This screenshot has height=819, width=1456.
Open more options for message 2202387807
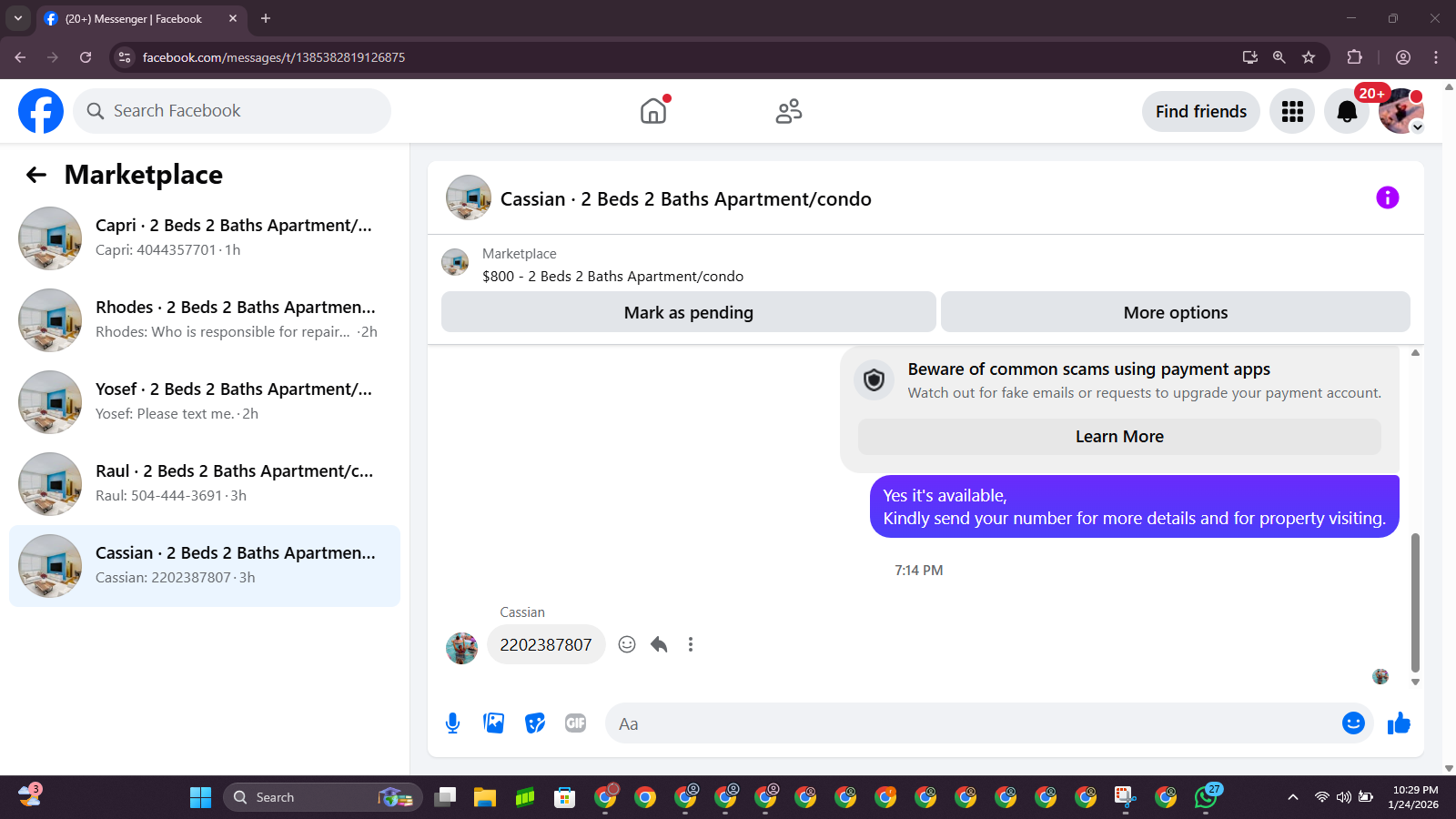tap(691, 644)
